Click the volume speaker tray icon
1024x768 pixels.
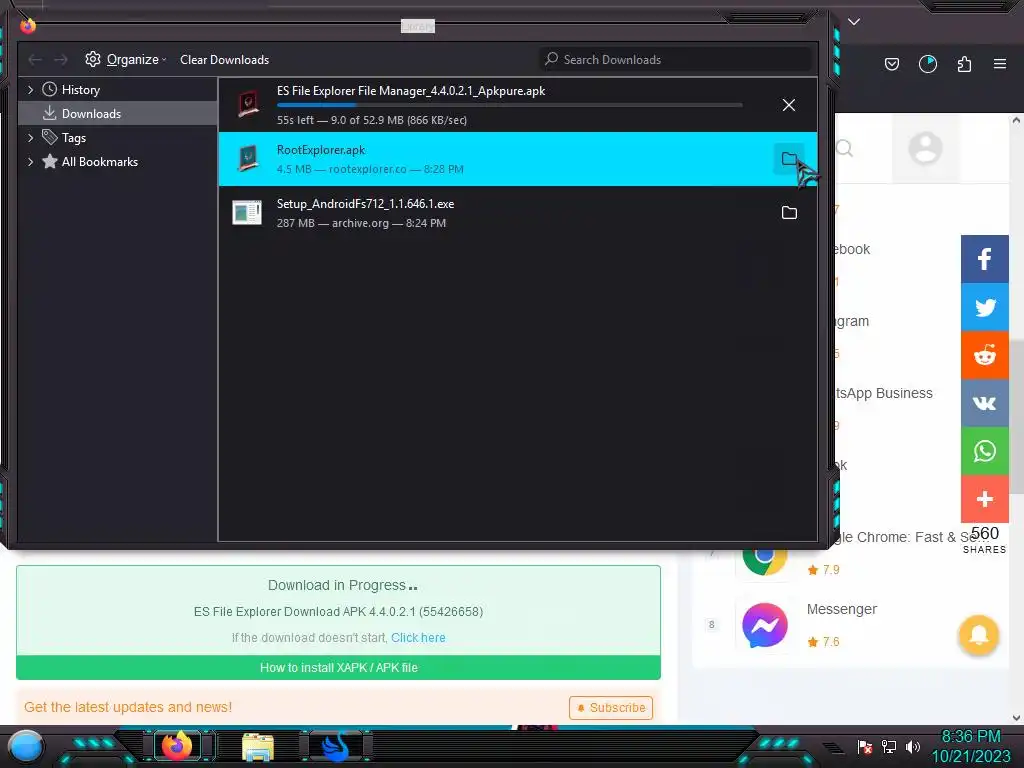tap(912, 747)
